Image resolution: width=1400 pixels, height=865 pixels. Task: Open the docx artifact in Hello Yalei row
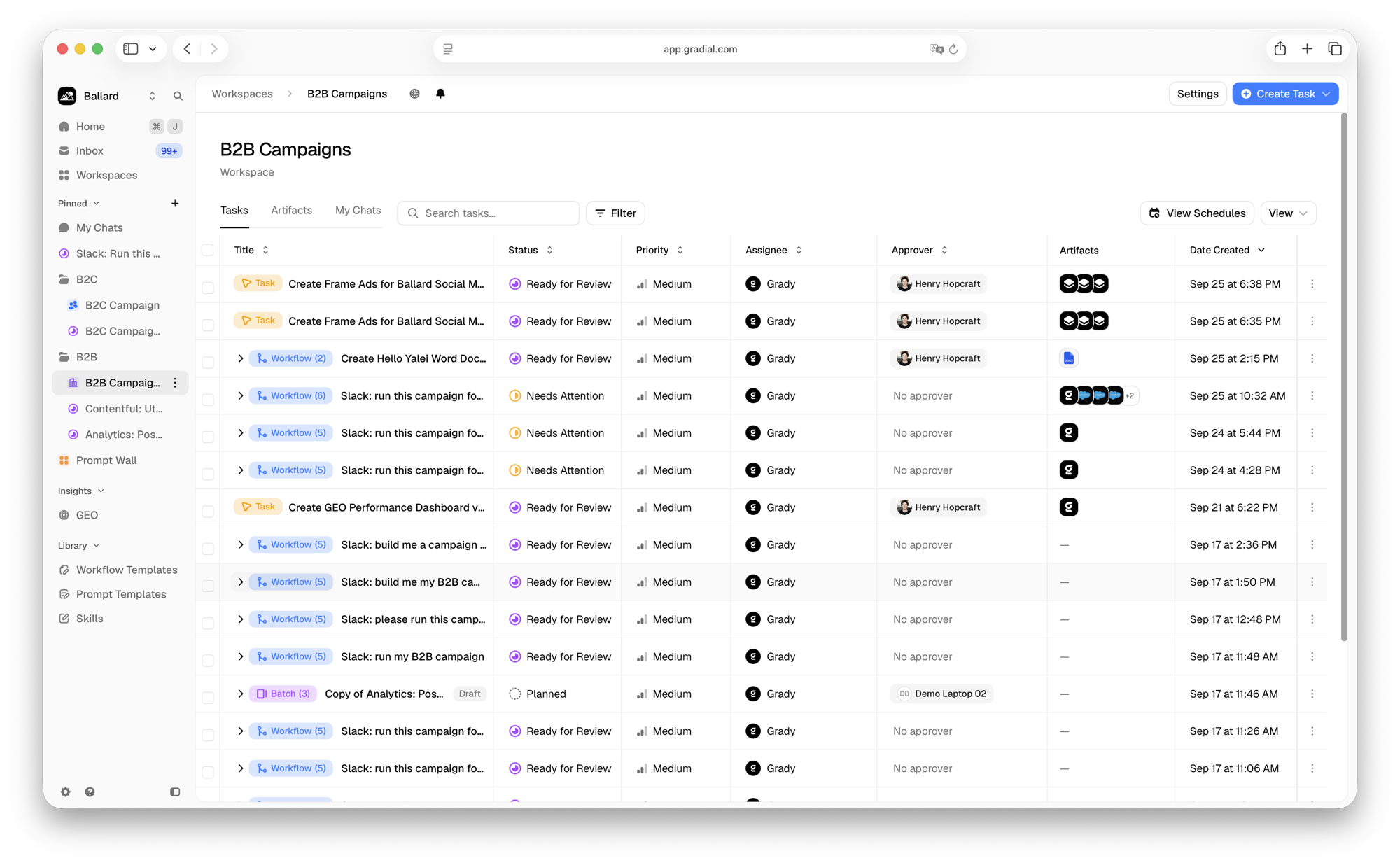pyautogui.click(x=1068, y=358)
